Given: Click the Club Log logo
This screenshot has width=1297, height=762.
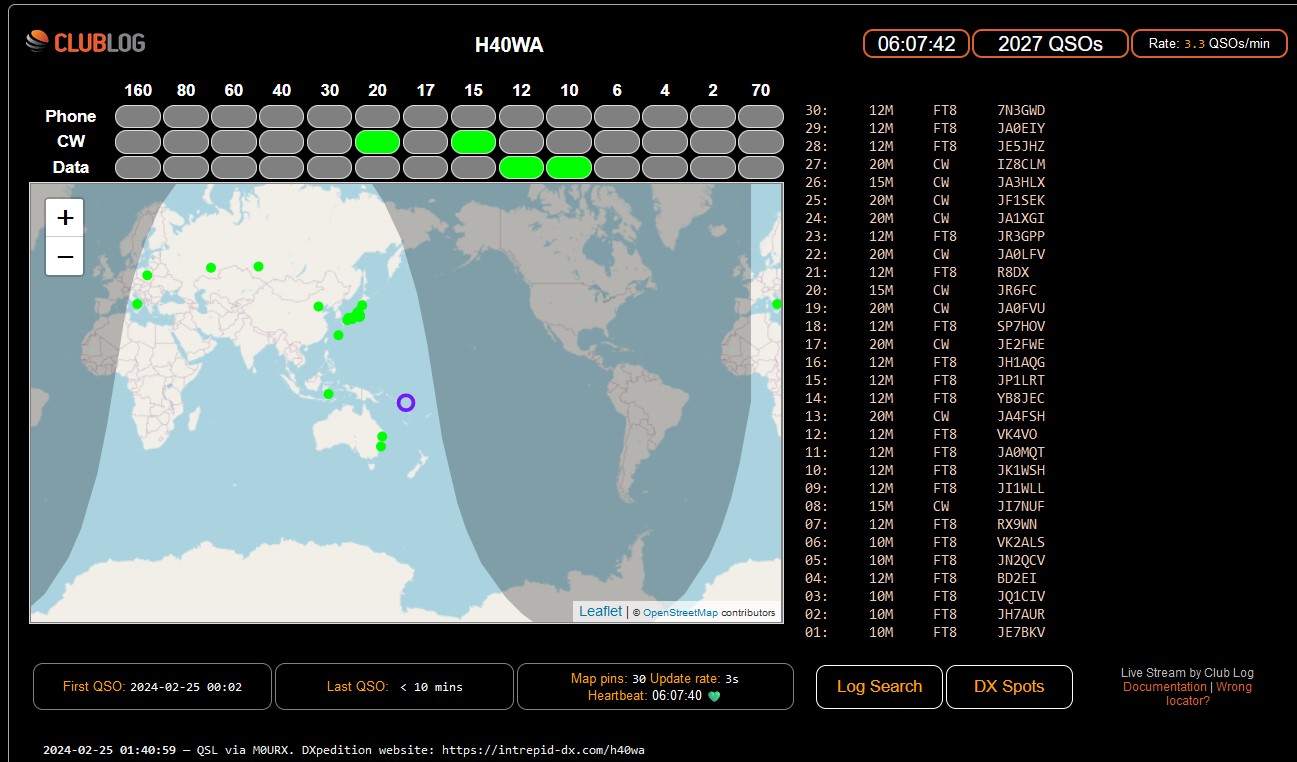Looking at the screenshot, I should [x=85, y=42].
